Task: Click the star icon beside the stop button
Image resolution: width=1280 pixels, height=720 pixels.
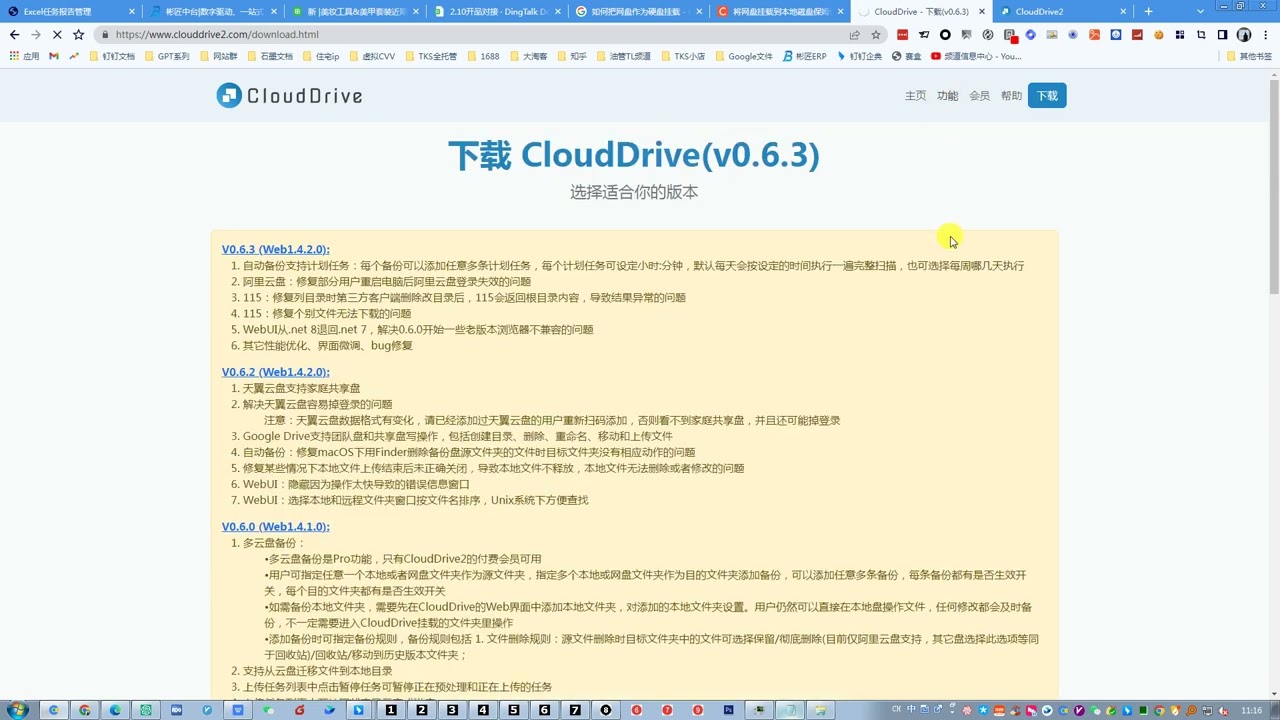Action: (78, 34)
